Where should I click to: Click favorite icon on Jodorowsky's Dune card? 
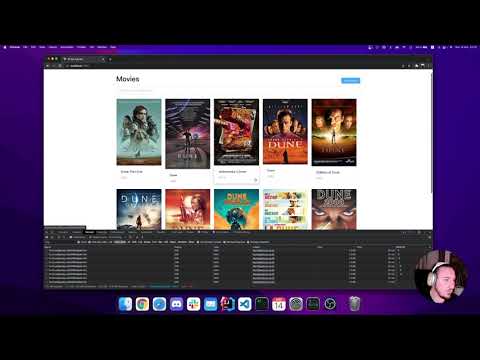256,180
